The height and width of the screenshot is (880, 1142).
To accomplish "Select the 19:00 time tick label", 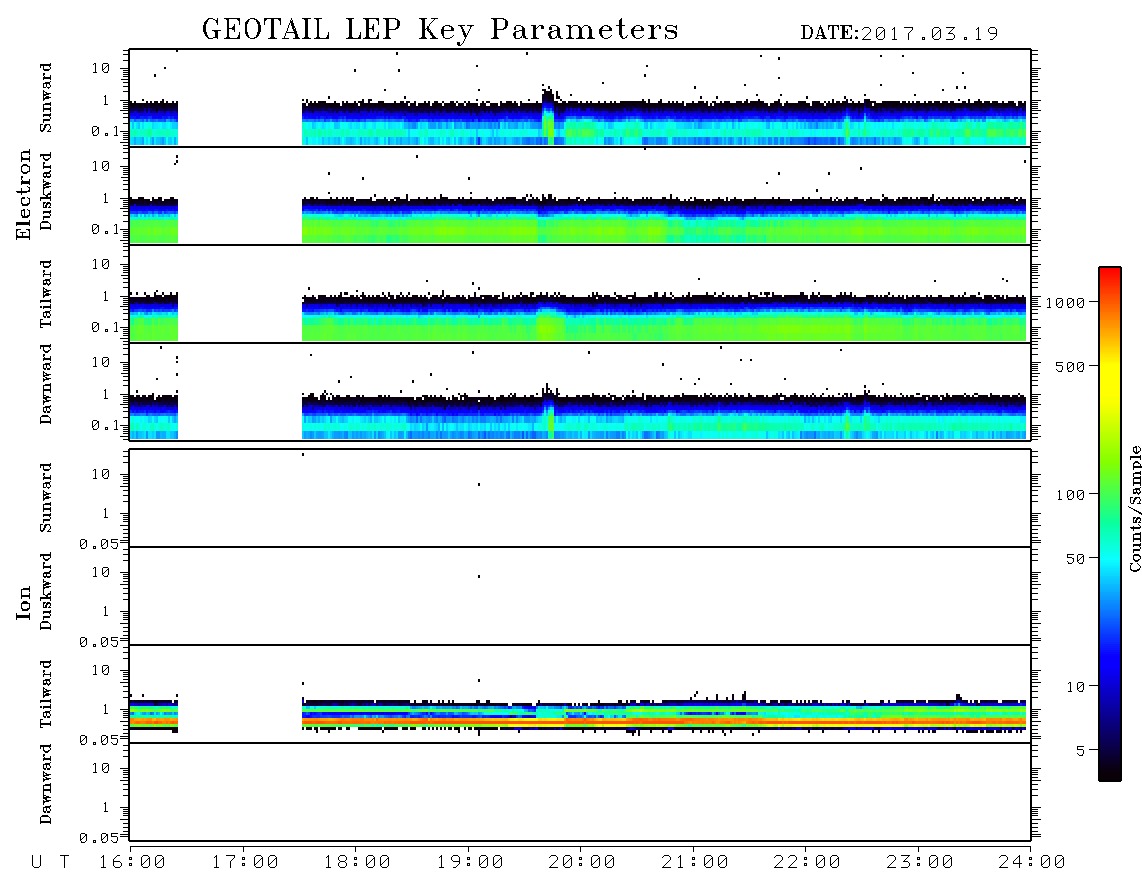I will click(470, 863).
